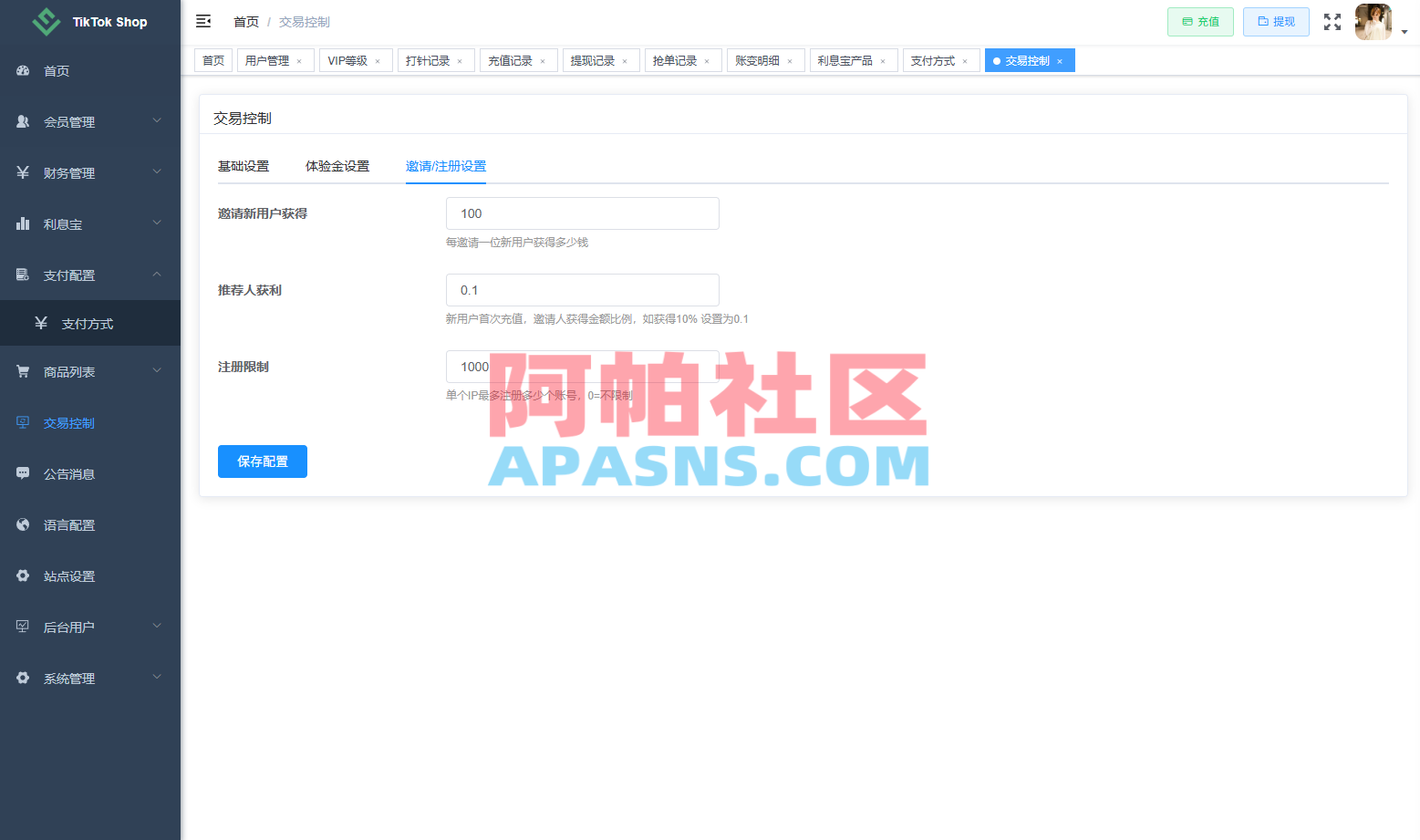Click the 商品列表 shopping cart icon
This screenshot has height=840, width=1420.
click(23, 371)
